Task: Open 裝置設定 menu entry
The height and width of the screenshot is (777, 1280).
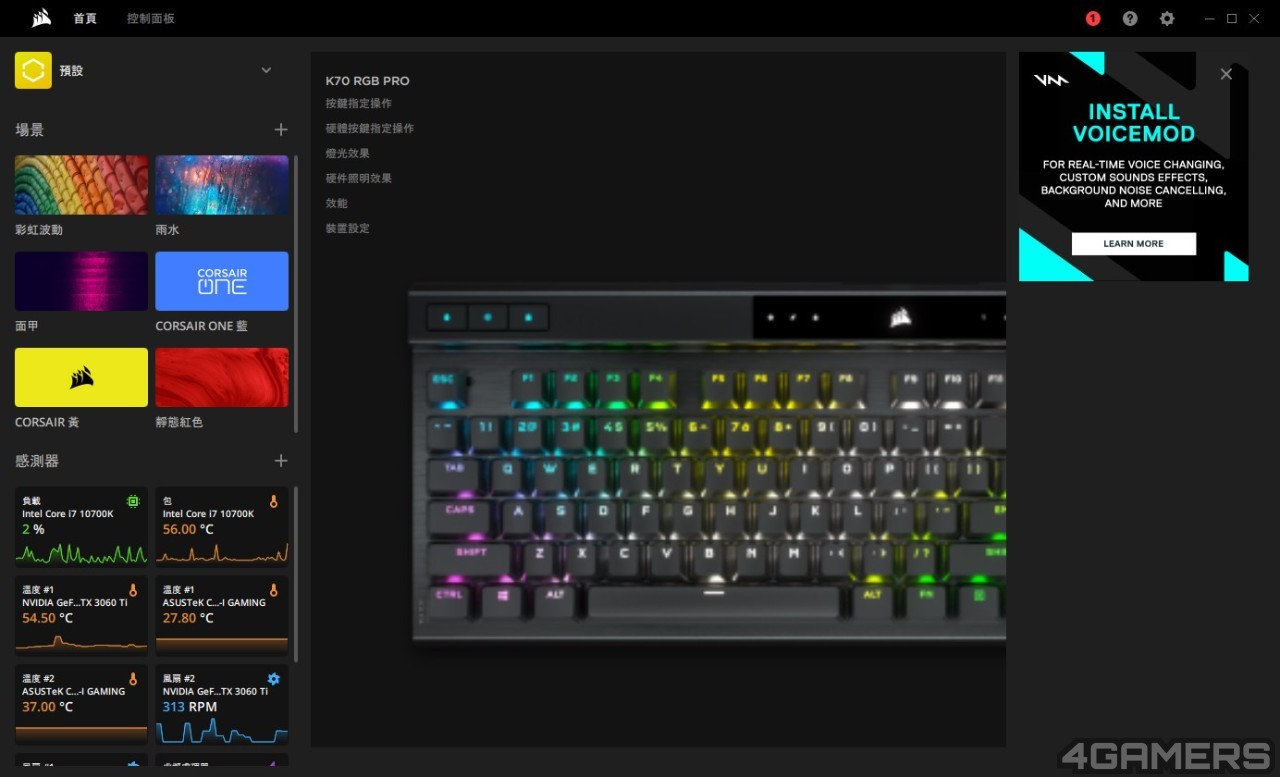Action: coord(347,228)
